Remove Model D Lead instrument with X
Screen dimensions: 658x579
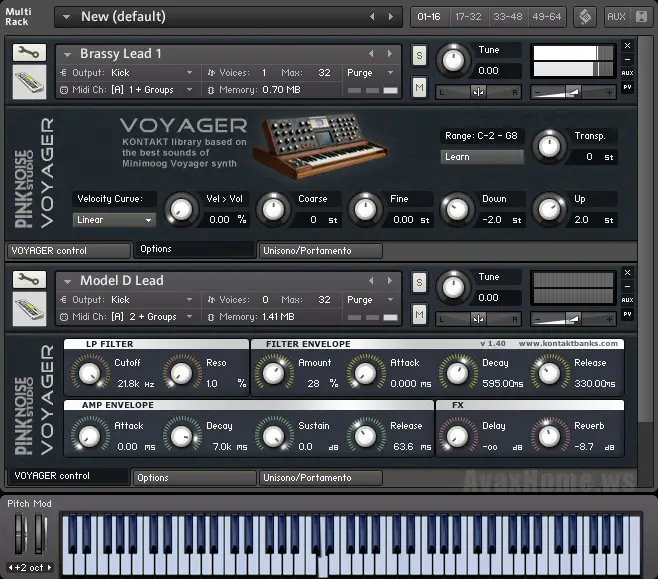[627, 273]
